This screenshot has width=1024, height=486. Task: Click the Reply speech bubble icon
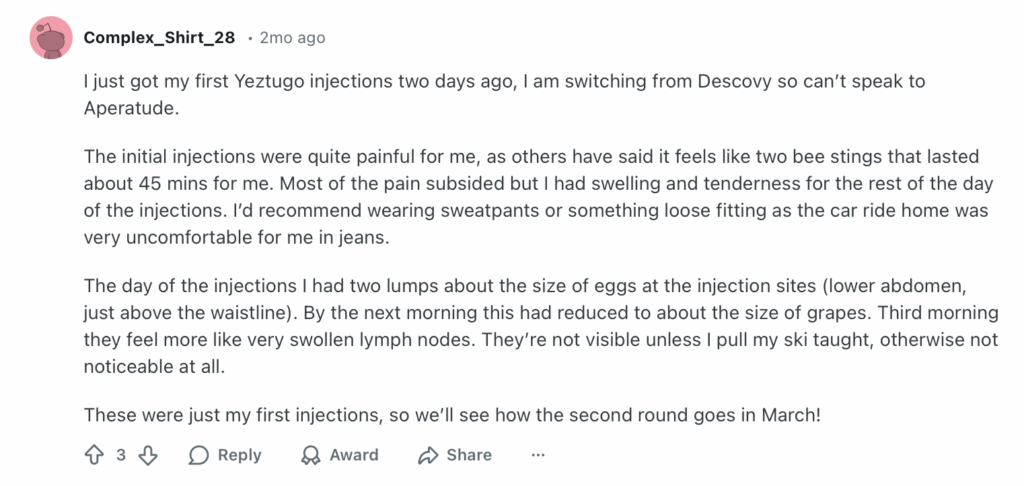(199, 455)
